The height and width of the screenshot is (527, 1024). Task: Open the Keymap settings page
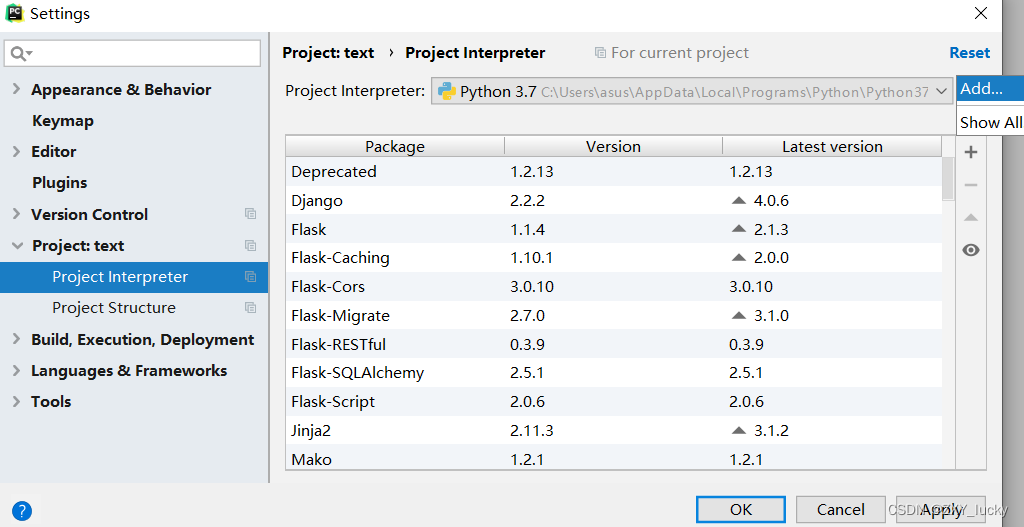(x=63, y=121)
